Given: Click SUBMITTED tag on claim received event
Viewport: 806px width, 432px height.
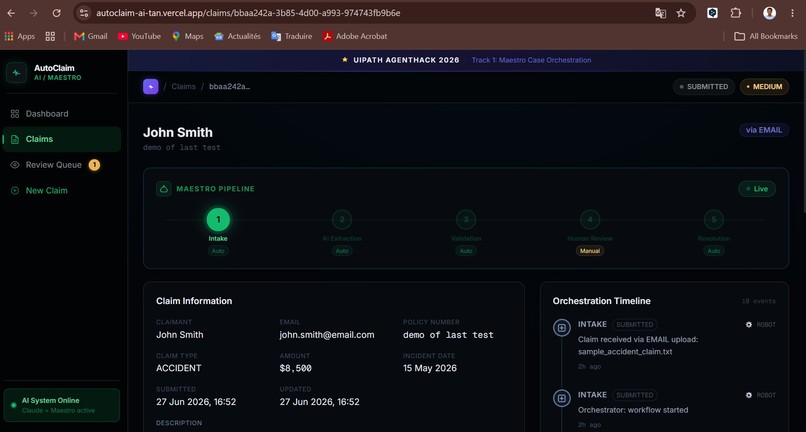Looking at the screenshot, I should click(635, 325).
